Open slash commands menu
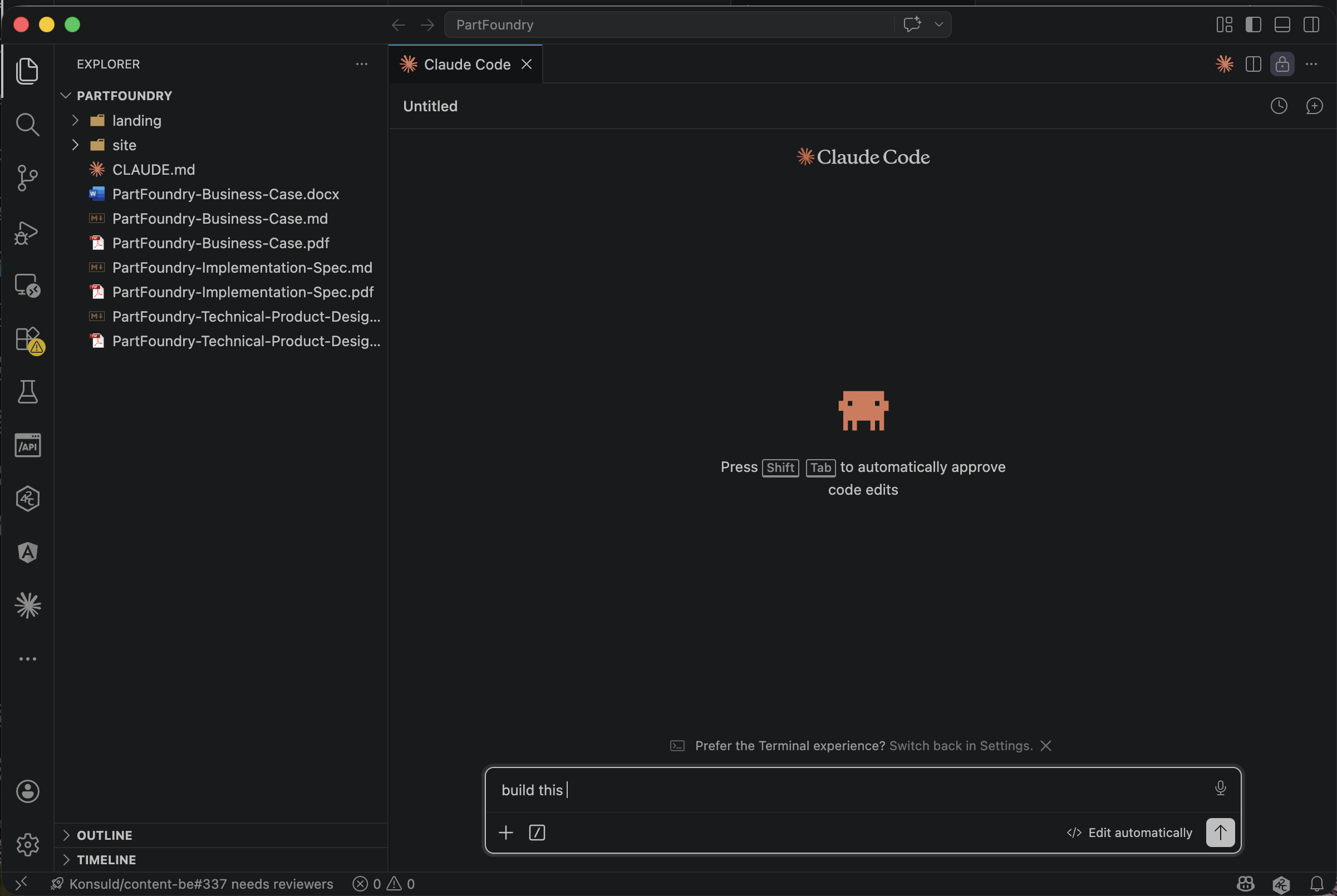Viewport: 1337px width, 896px height. (x=537, y=833)
